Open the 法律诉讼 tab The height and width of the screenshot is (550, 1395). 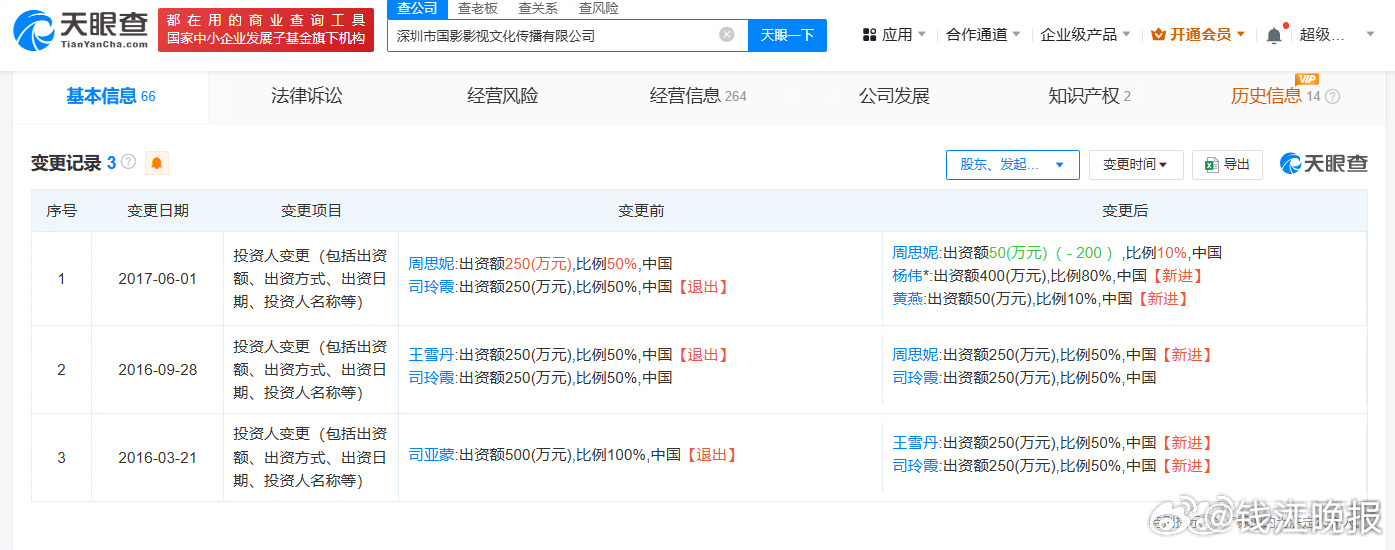[x=306, y=97]
